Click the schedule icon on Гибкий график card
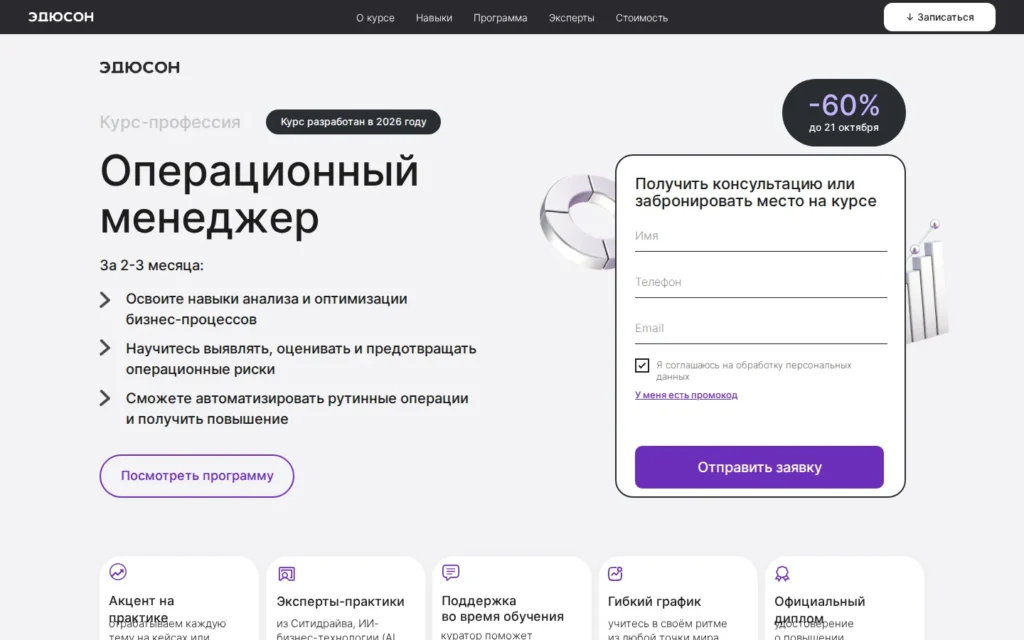The height and width of the screenshot is (640, 1024). (615, 573)
